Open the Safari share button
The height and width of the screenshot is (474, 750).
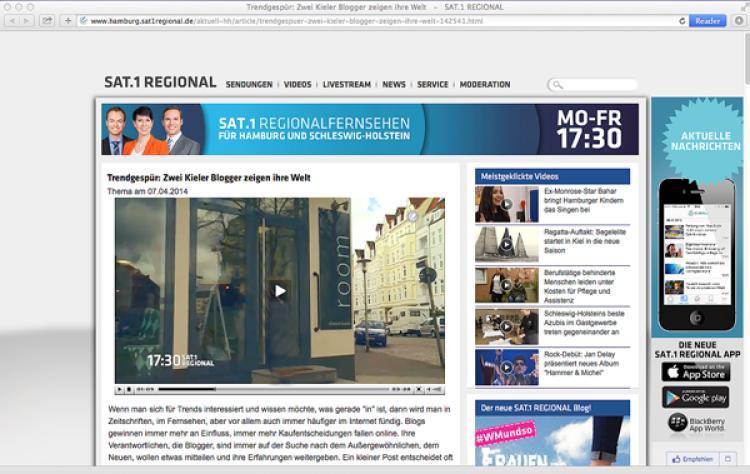click(x=47, y=21)
